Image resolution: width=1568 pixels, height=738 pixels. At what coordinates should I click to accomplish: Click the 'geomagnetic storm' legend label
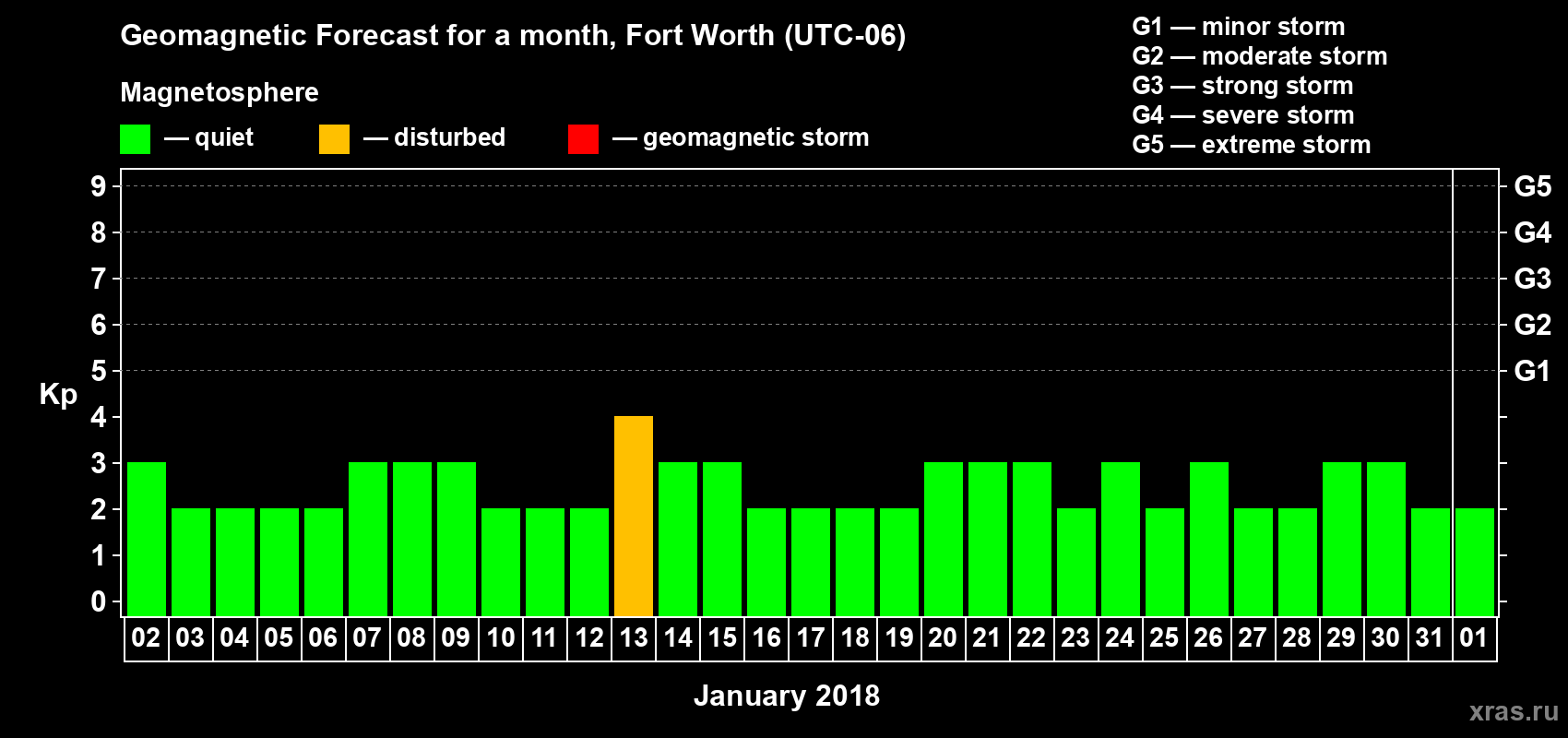pos(756,137)
